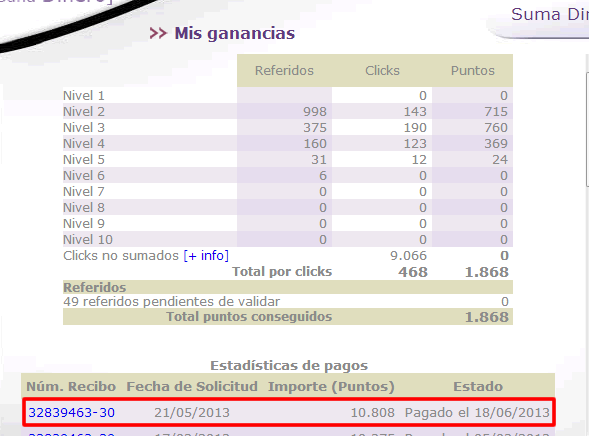Click '49 referidos pendientes de validar' text
The height and width of the screenshot is (436, 589).
pyautogui.click(x=171, y=302)
